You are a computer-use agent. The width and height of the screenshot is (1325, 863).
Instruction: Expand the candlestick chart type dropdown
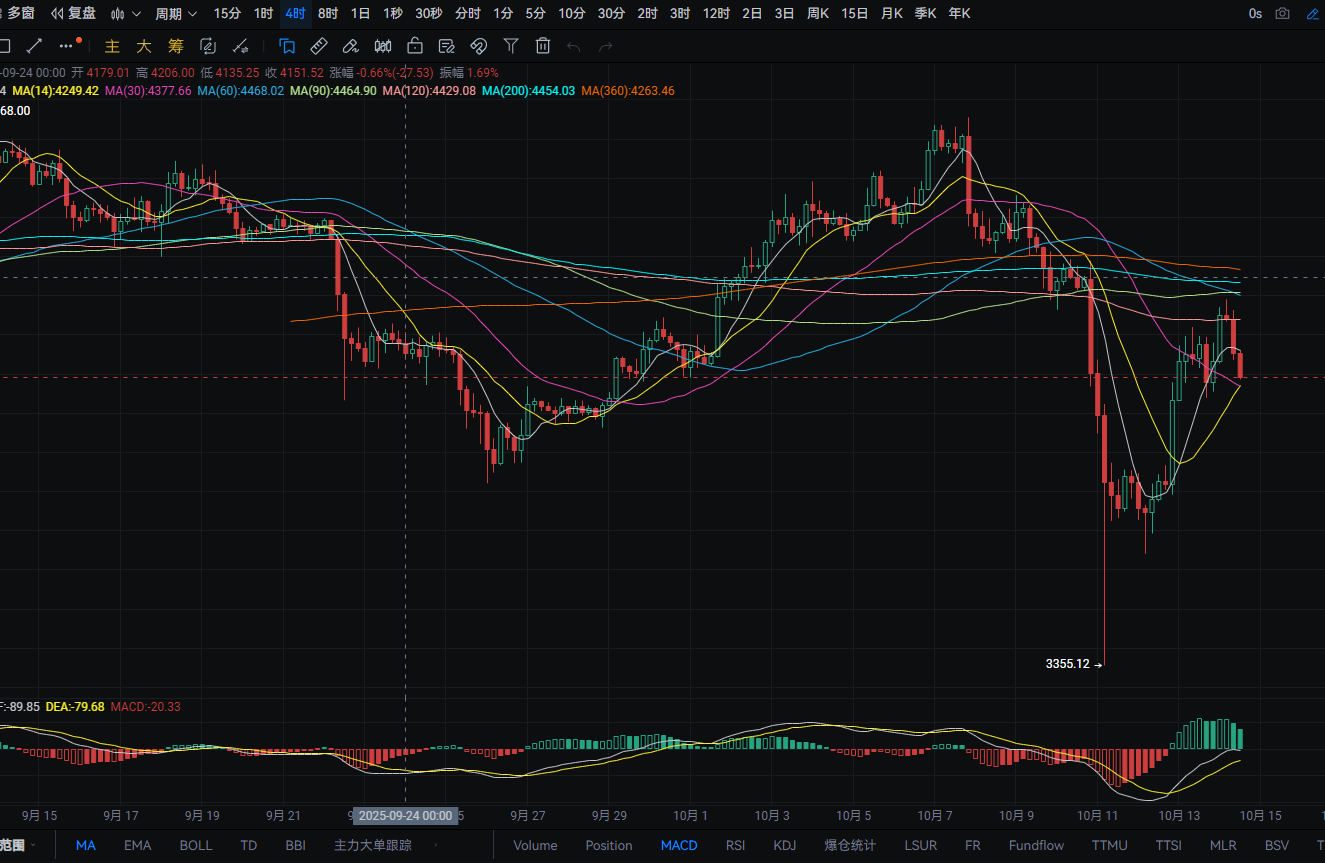(x=126, y=14)
